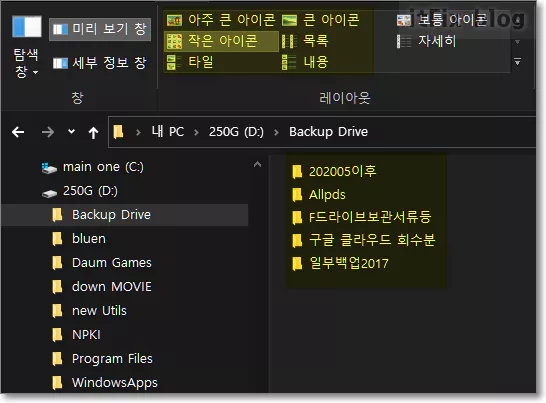Open the 탐색 창 navigation pane dropdown
The width and height of the screenshot is (546, 403).
click(x=26, y=63)
